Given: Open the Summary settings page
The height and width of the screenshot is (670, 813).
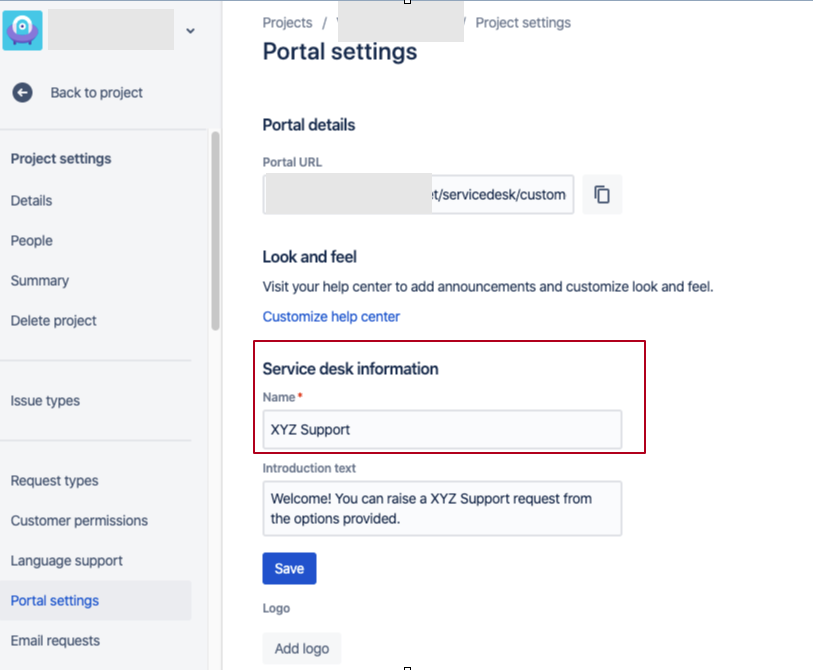Looking at the screenshot, I should pos(40,281).
